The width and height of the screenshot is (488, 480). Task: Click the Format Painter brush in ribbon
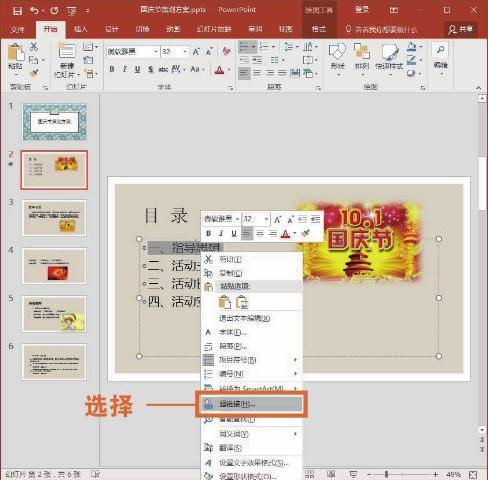34,73
